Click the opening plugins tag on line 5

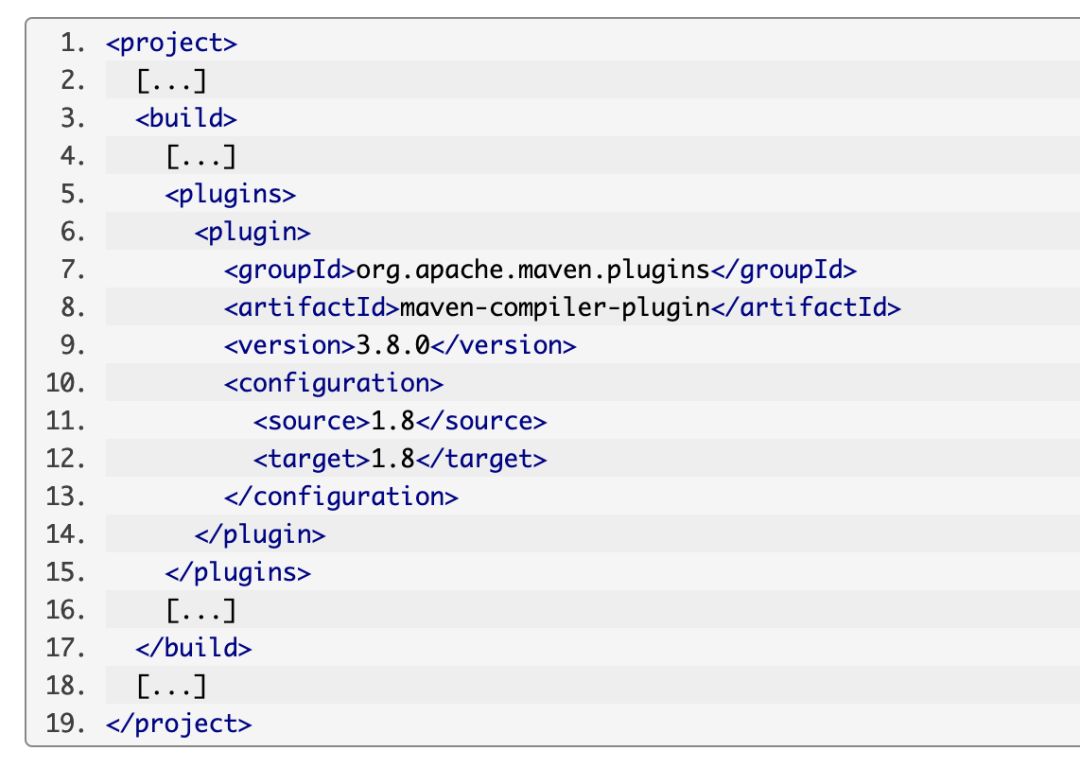(x=230, y=194)
